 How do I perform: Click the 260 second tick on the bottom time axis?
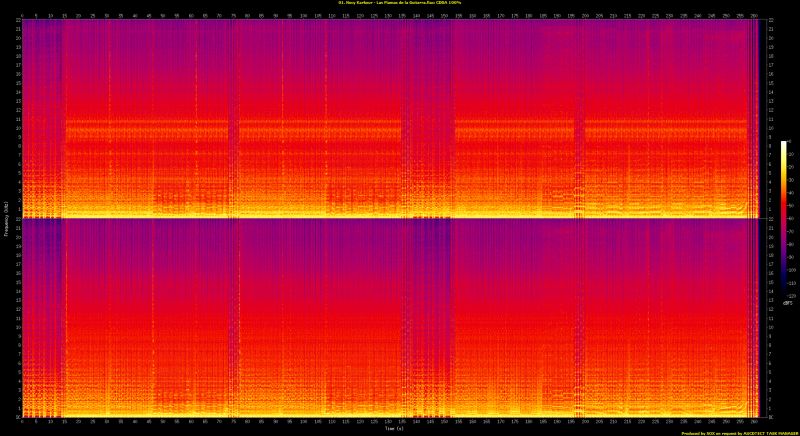(x=754, y=421)
